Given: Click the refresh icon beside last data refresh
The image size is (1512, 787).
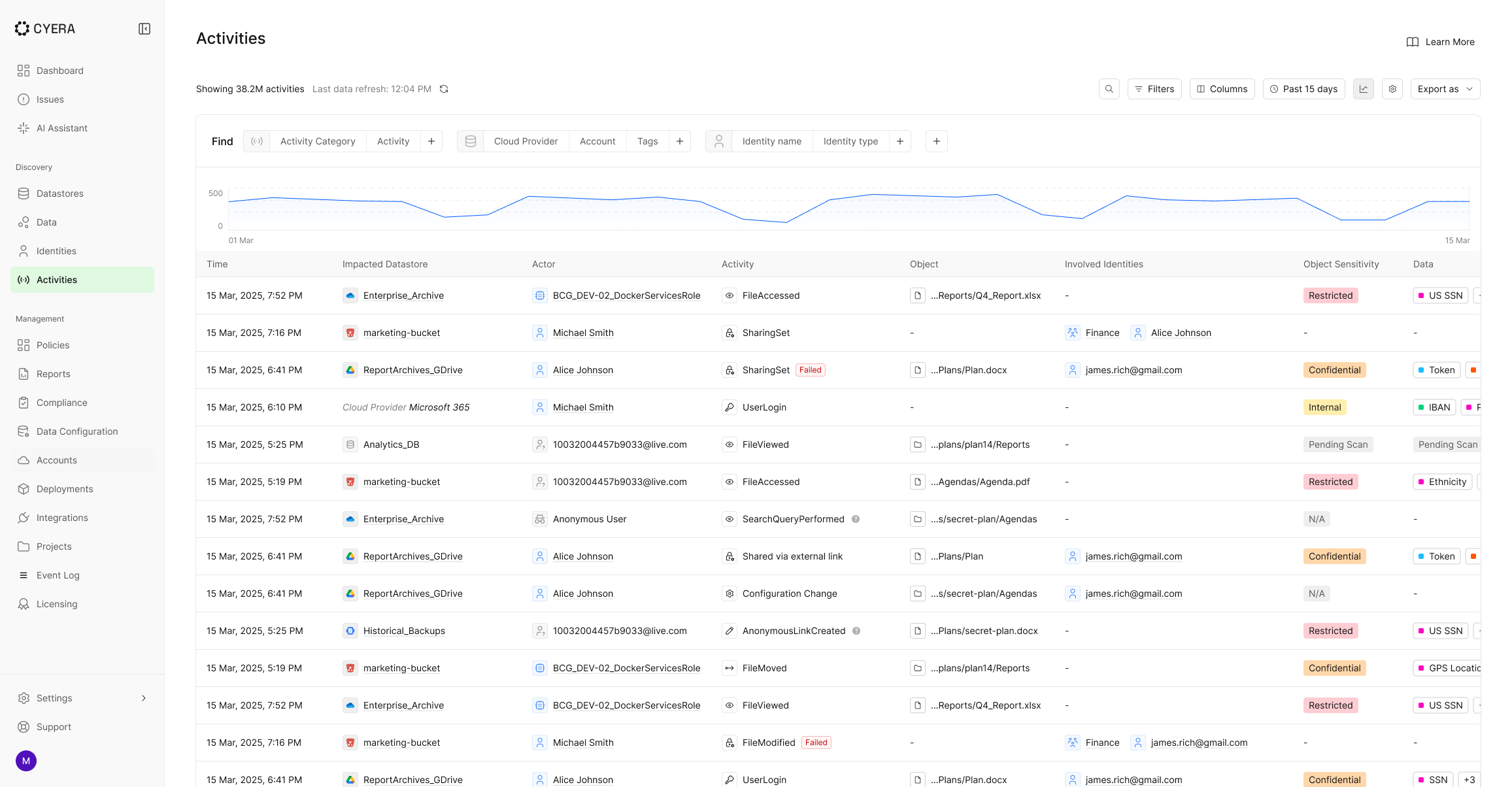Looking at the screenshot, I should 444,88.
